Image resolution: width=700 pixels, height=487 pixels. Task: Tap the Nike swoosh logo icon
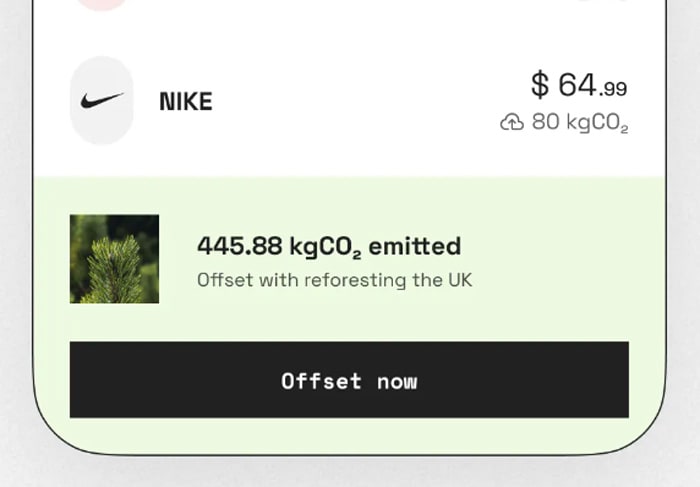click(102, 100)
